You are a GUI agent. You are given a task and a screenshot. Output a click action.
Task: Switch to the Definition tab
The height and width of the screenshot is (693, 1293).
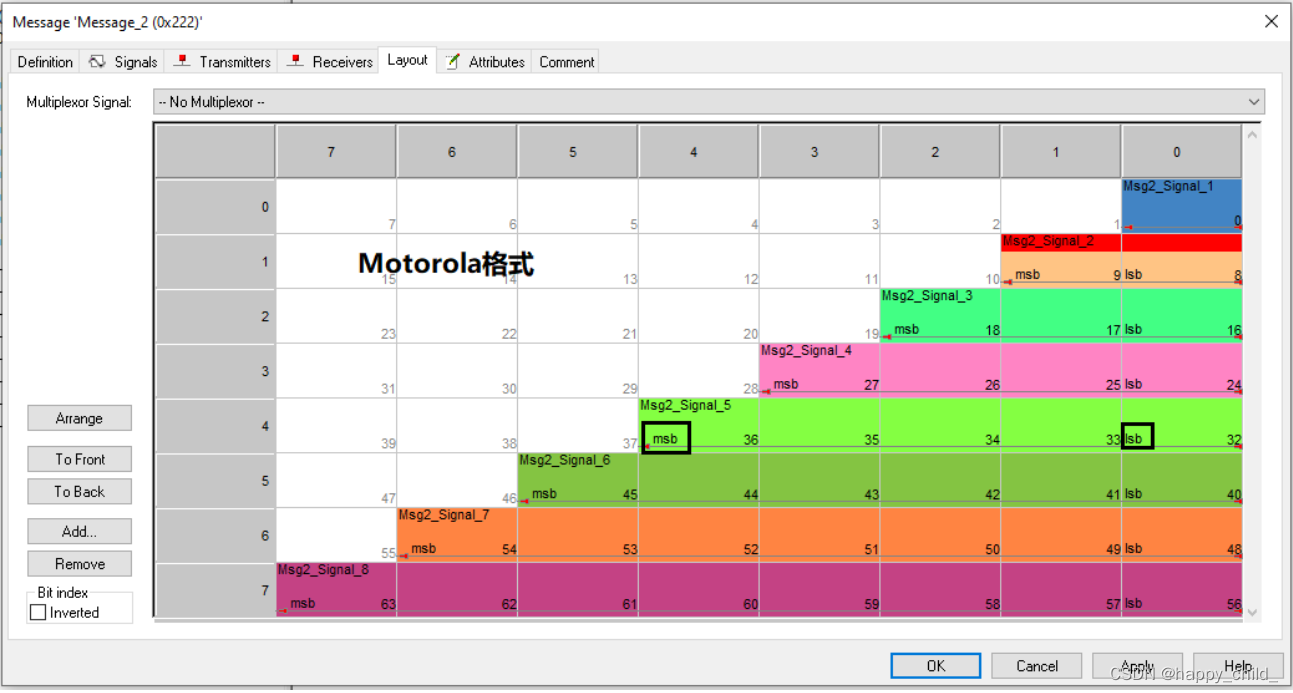[44, 61]
